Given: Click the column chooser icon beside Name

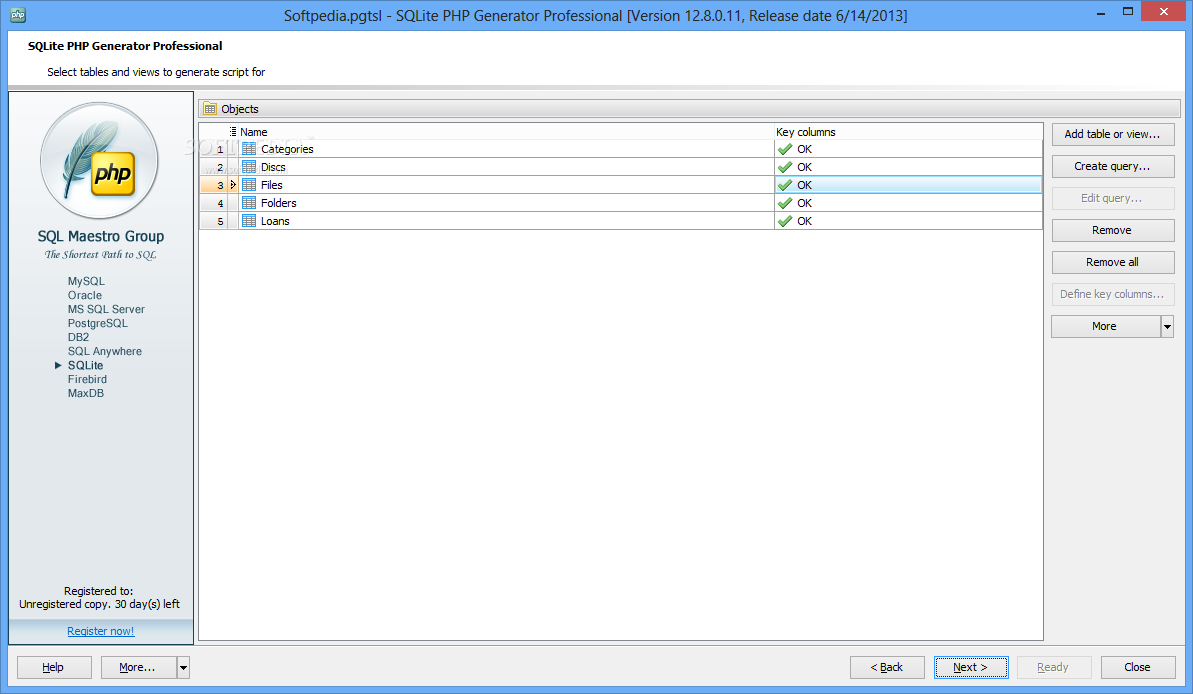Looking at the screenshot, I should [233, 132].
